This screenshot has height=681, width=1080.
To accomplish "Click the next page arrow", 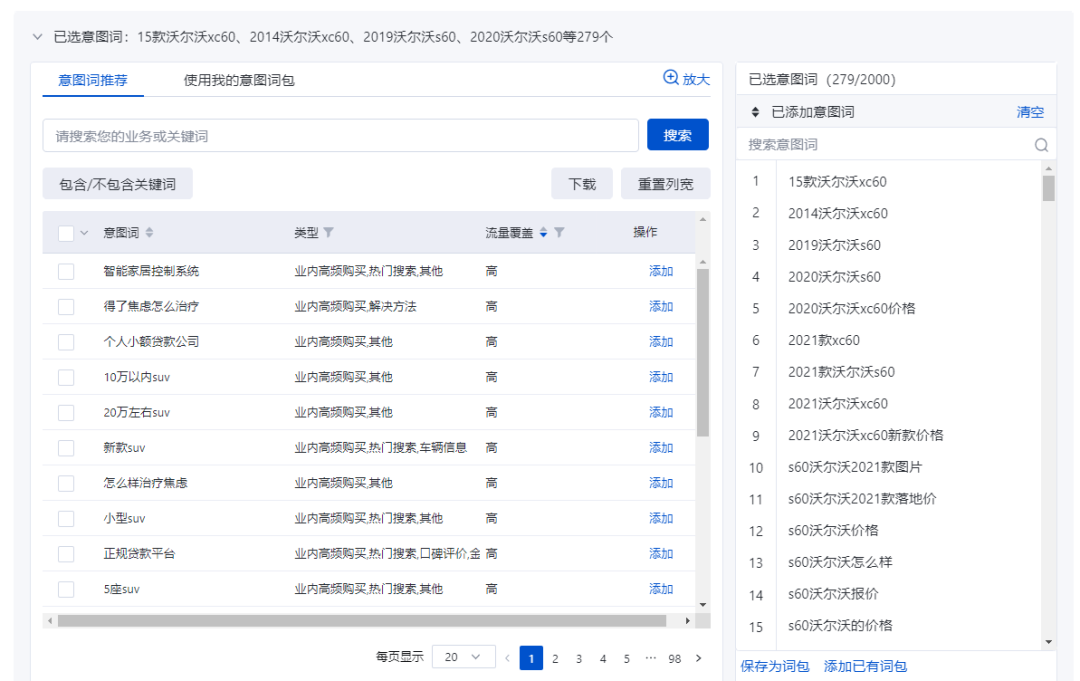I will click(x=698, y=658).
